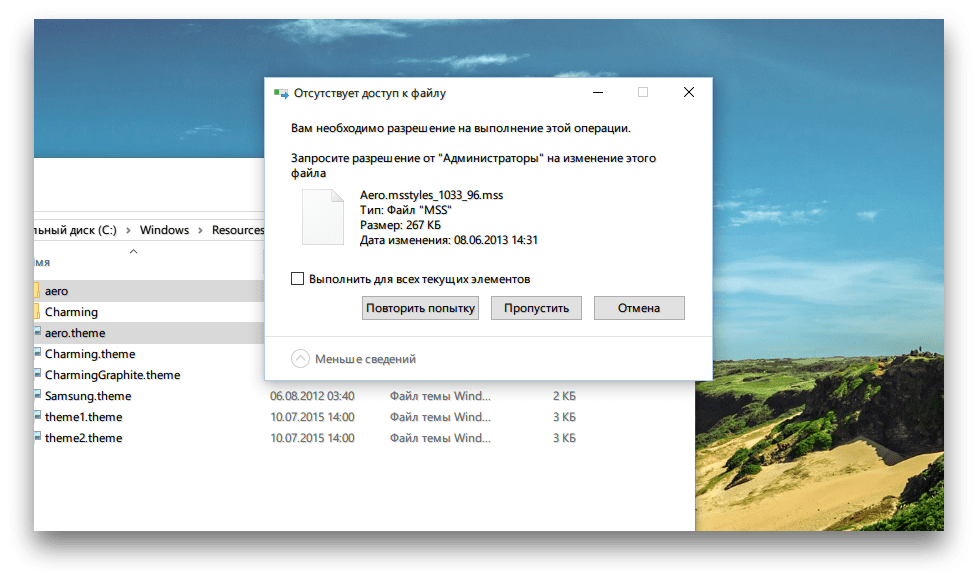Select the theme2.theme file name
Image resolution: width=978 pixels, height=580 pixels.
pyautogui.click(x=83, y=438)
